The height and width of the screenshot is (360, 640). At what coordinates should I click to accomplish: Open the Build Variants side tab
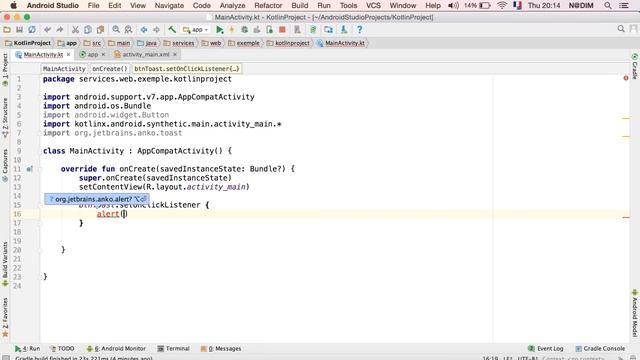5,264
